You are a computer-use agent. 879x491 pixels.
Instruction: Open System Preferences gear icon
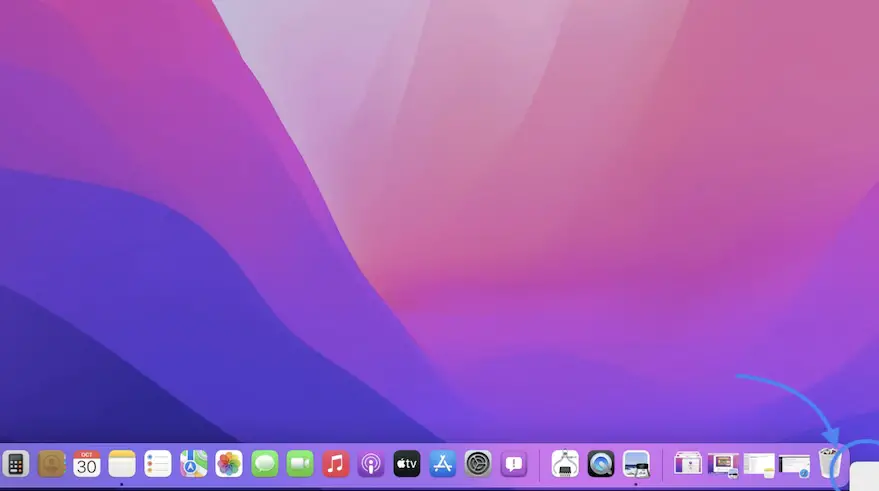point(478,464)
